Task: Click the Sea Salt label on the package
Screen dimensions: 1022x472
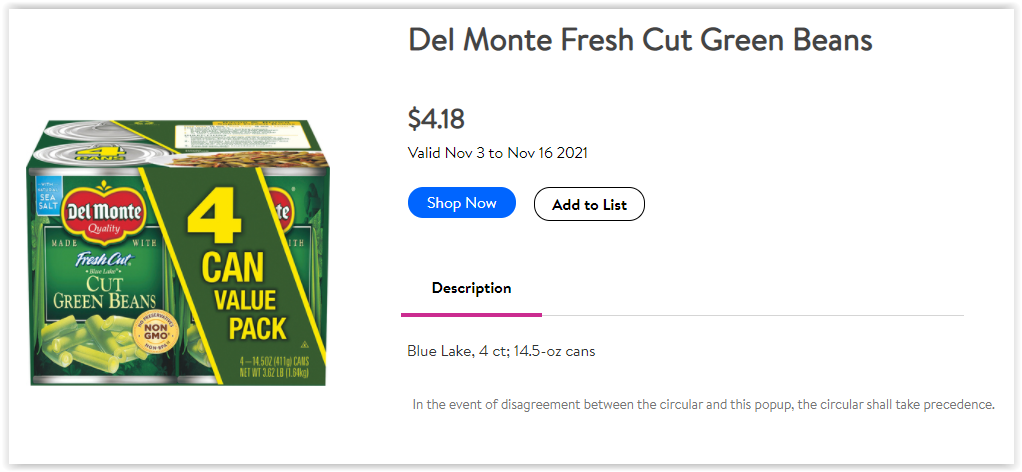Action: point(50,193)
